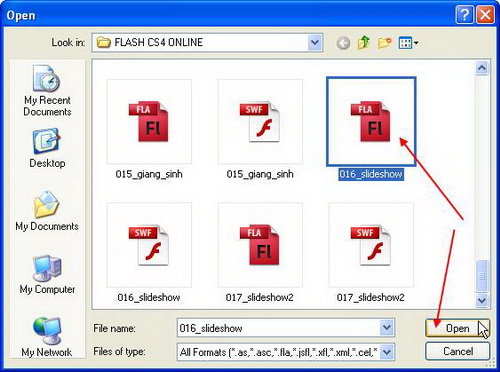This screenshot has width=500, height=372.
Task: Click the scrollbar down arrow
Action: tap(482, 300)
